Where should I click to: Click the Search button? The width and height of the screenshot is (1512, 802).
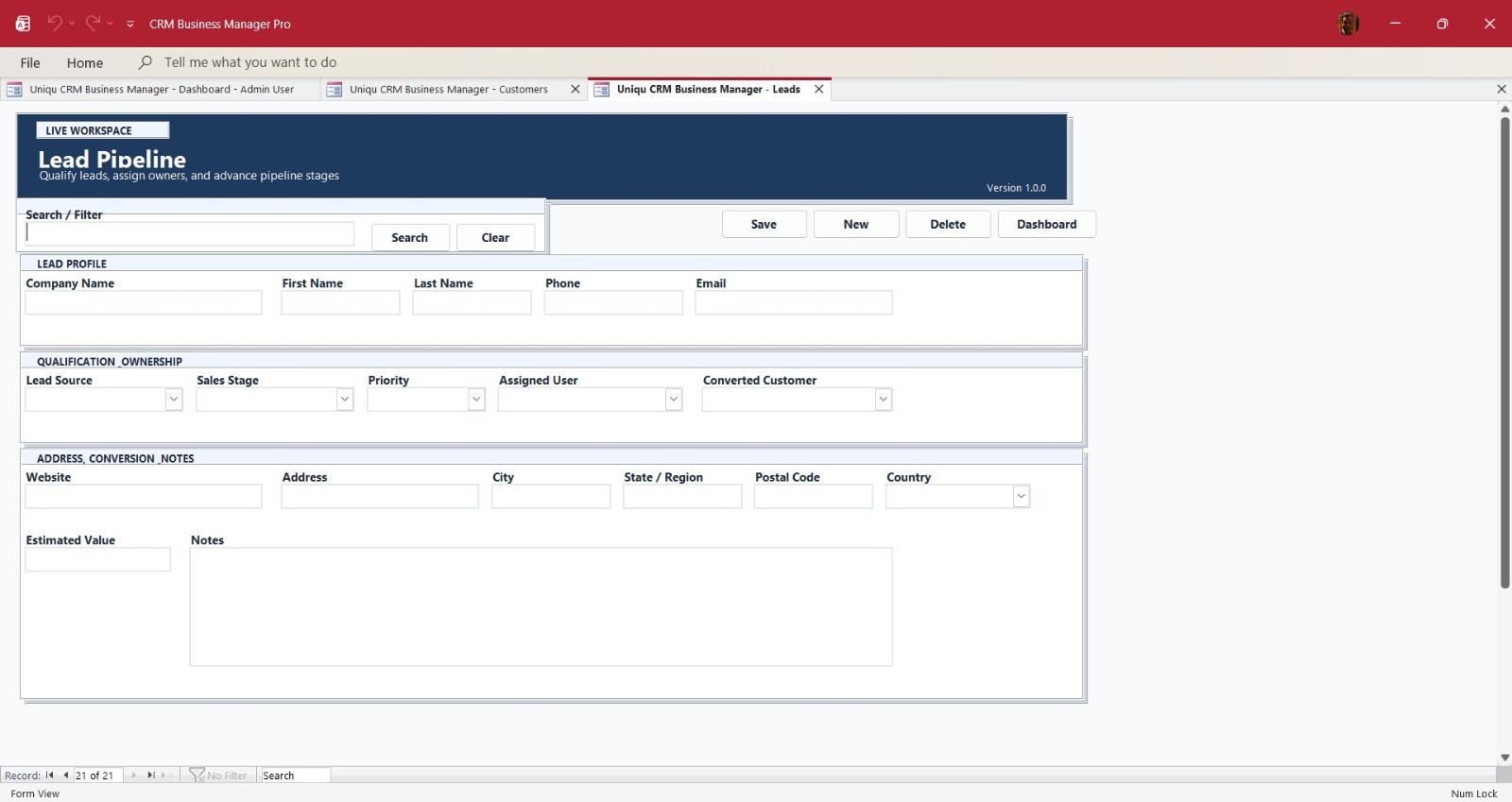[410, 237]
